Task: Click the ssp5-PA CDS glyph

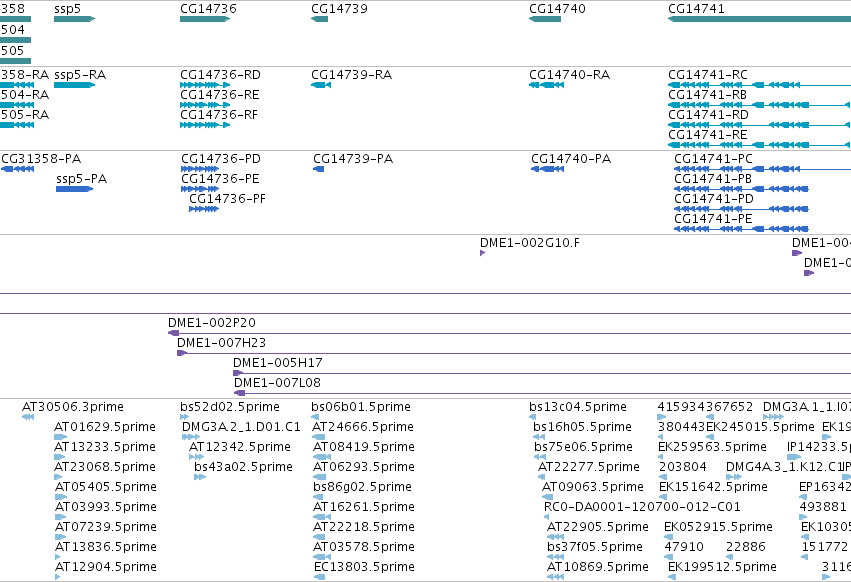Action: (74, 189)
